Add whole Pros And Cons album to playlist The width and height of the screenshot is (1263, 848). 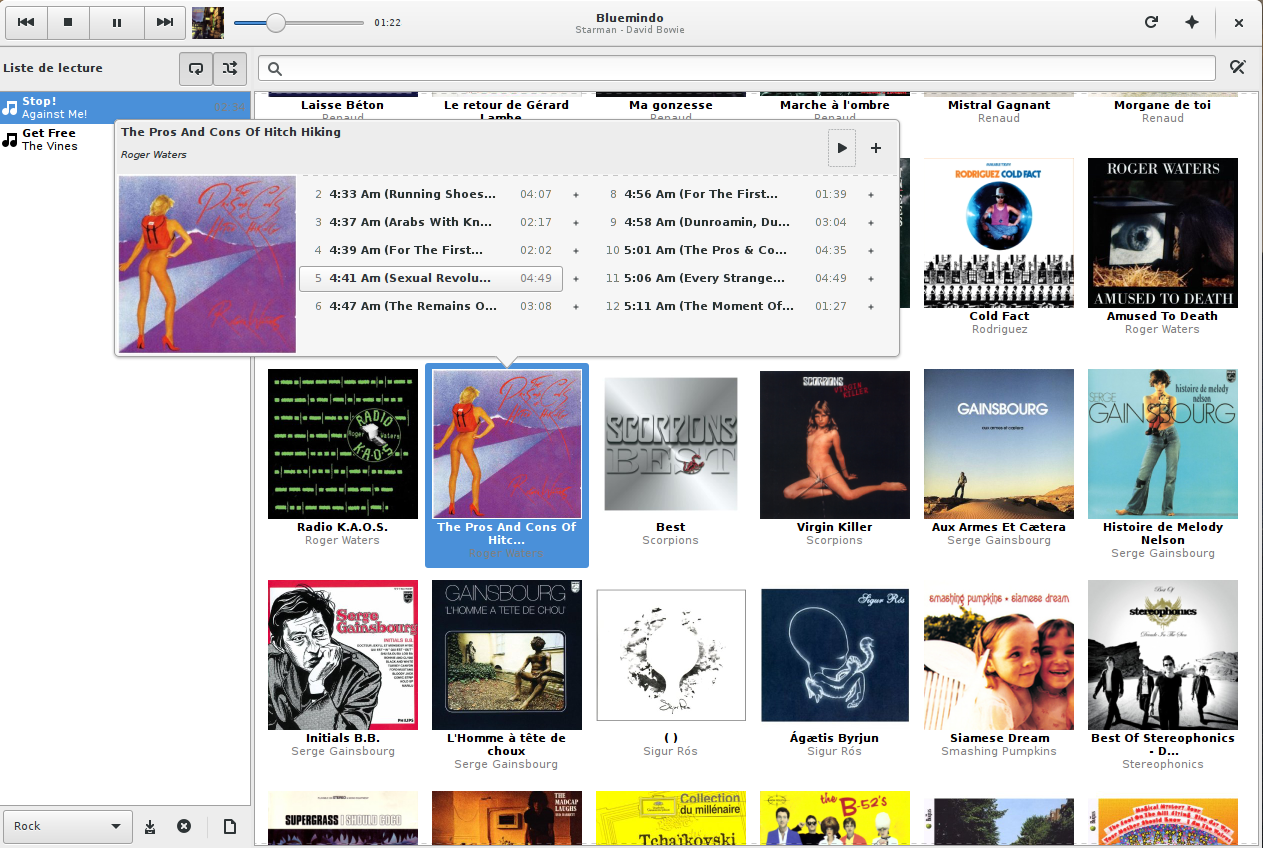pyautogui.click(x=876, y=148)
